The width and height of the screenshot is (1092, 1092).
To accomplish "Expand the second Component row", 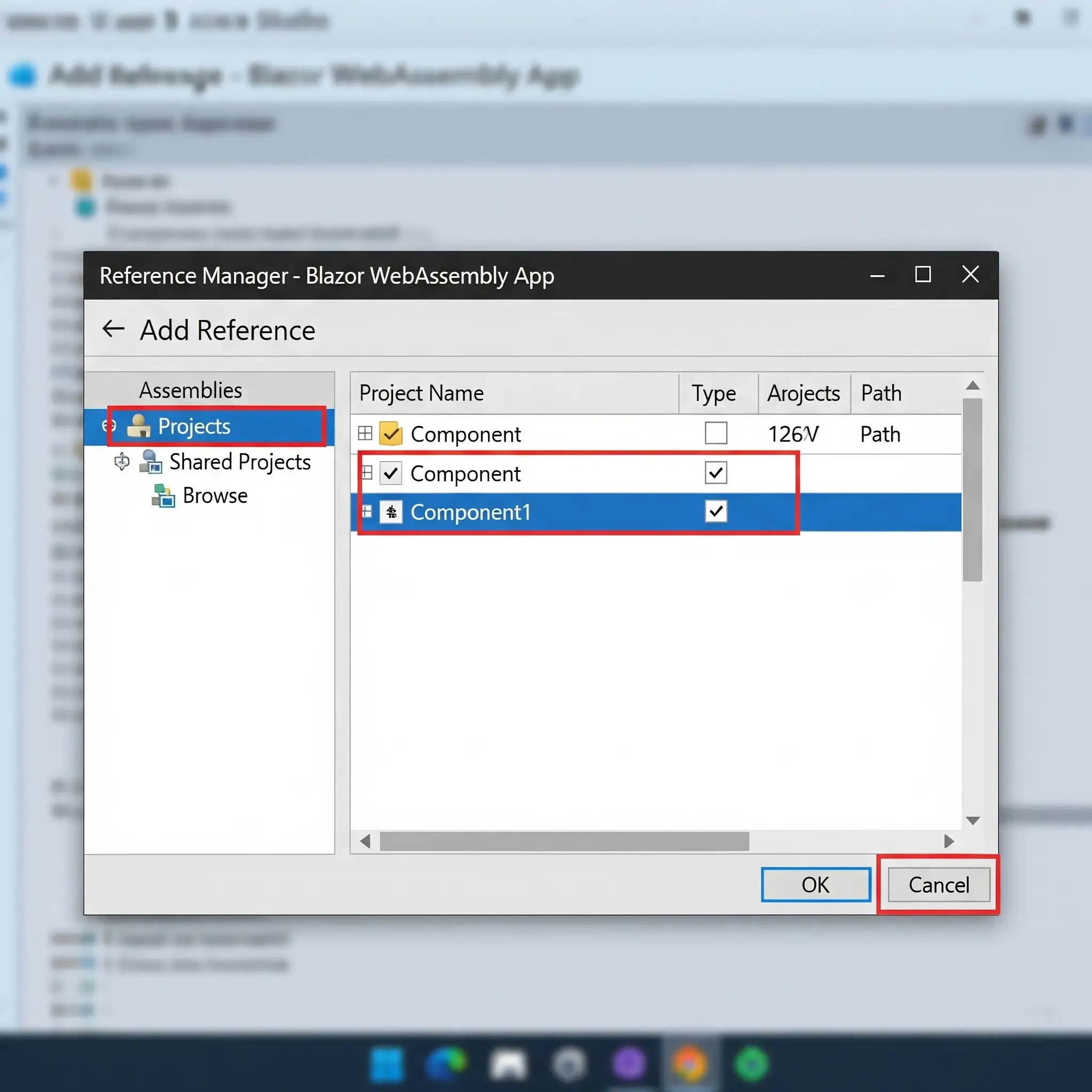I will pyautogui.click(x=366, y=472).
